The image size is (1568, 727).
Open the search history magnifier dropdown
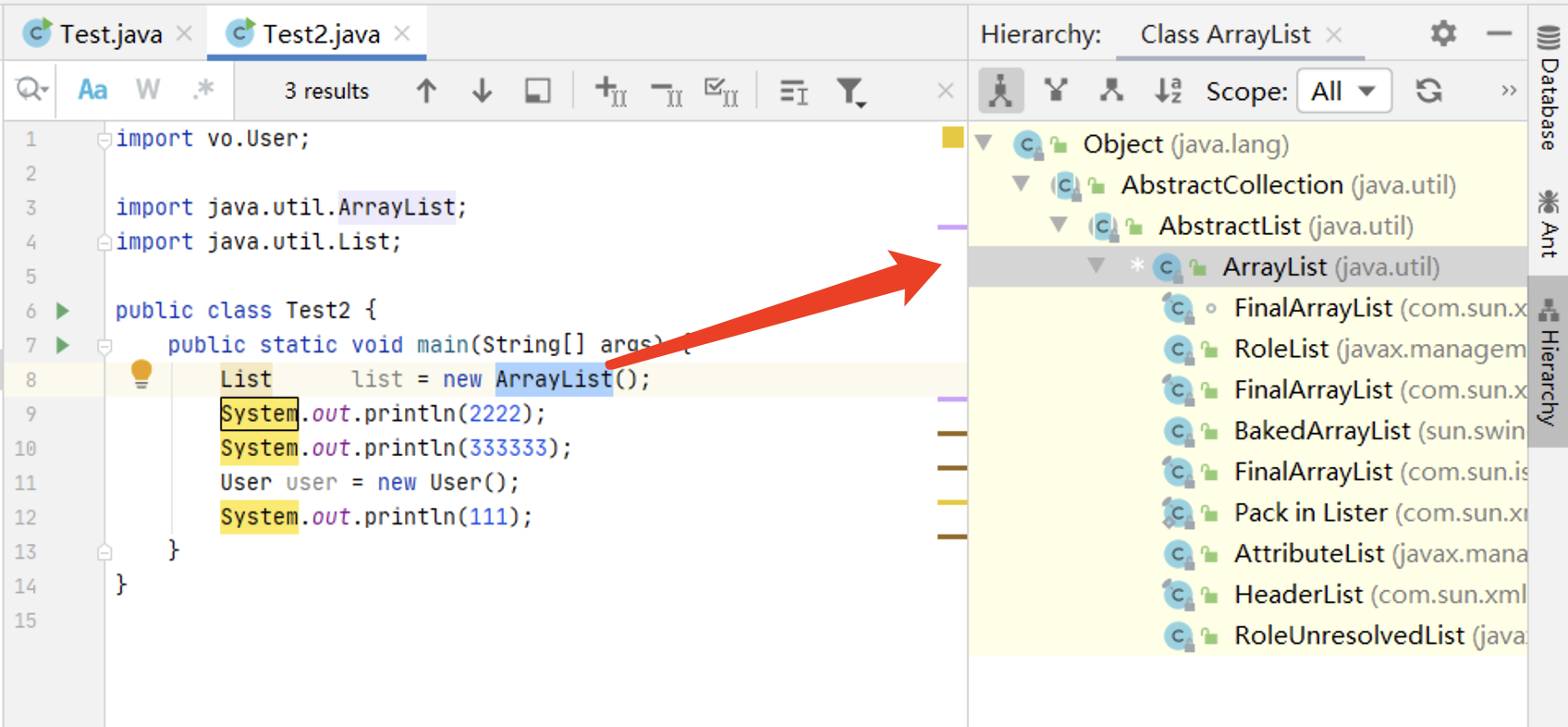click(31, 90)
